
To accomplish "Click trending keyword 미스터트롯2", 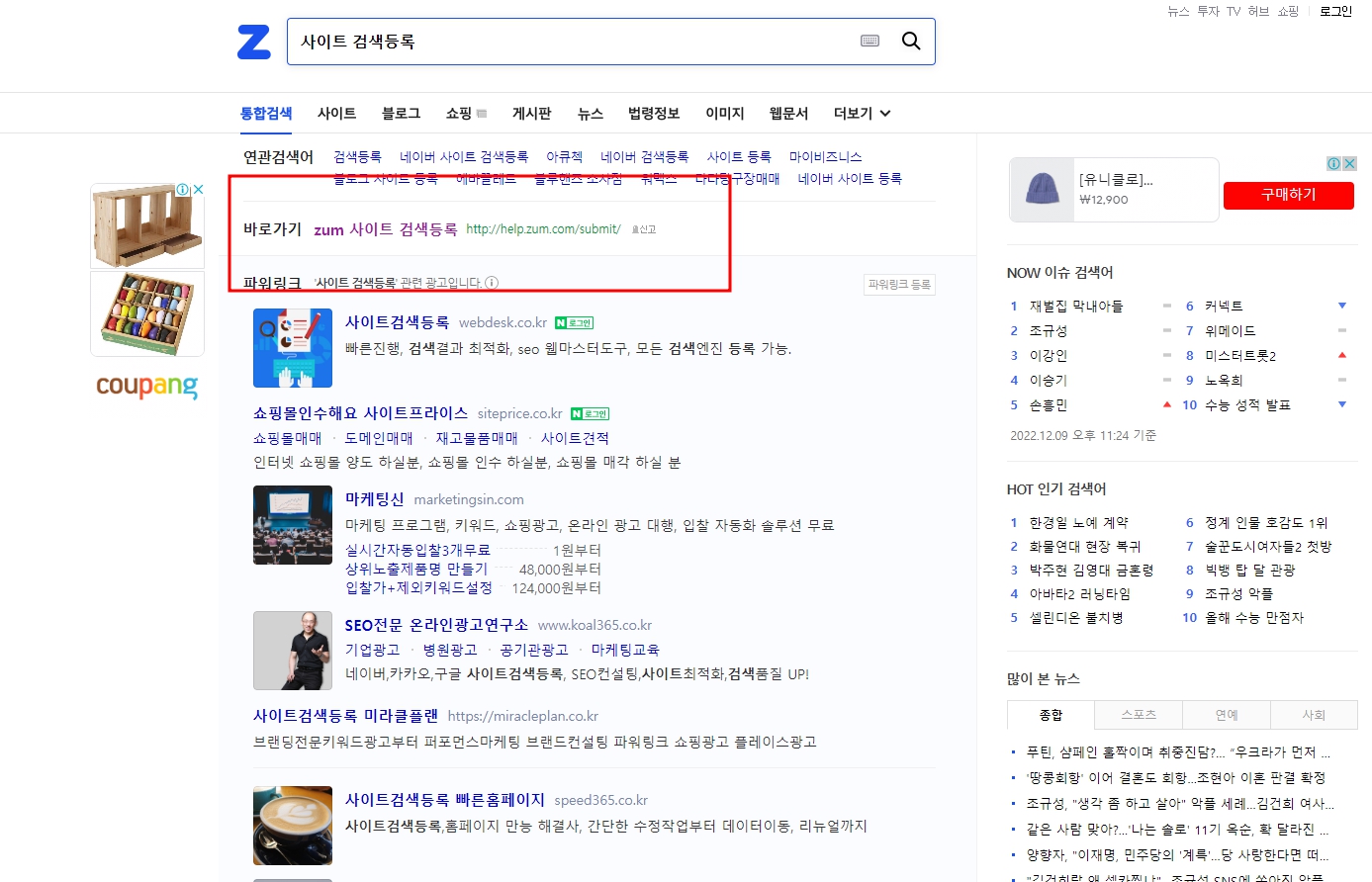I will coord(1240,356).
